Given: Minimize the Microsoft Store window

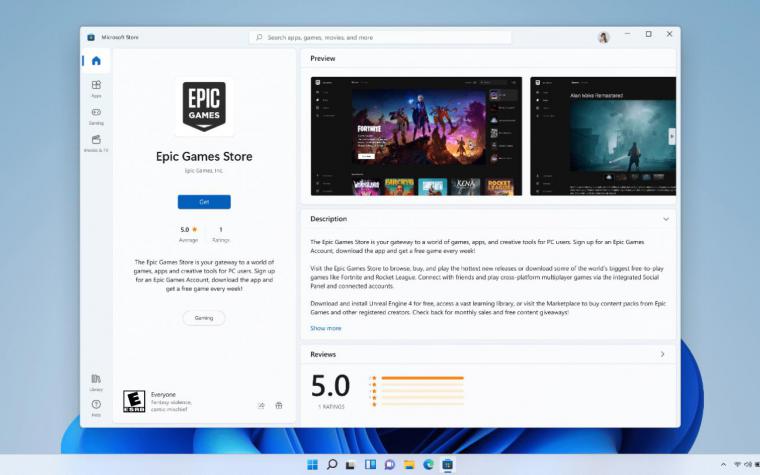Looking at the screenshot, I should pos(628,34).
